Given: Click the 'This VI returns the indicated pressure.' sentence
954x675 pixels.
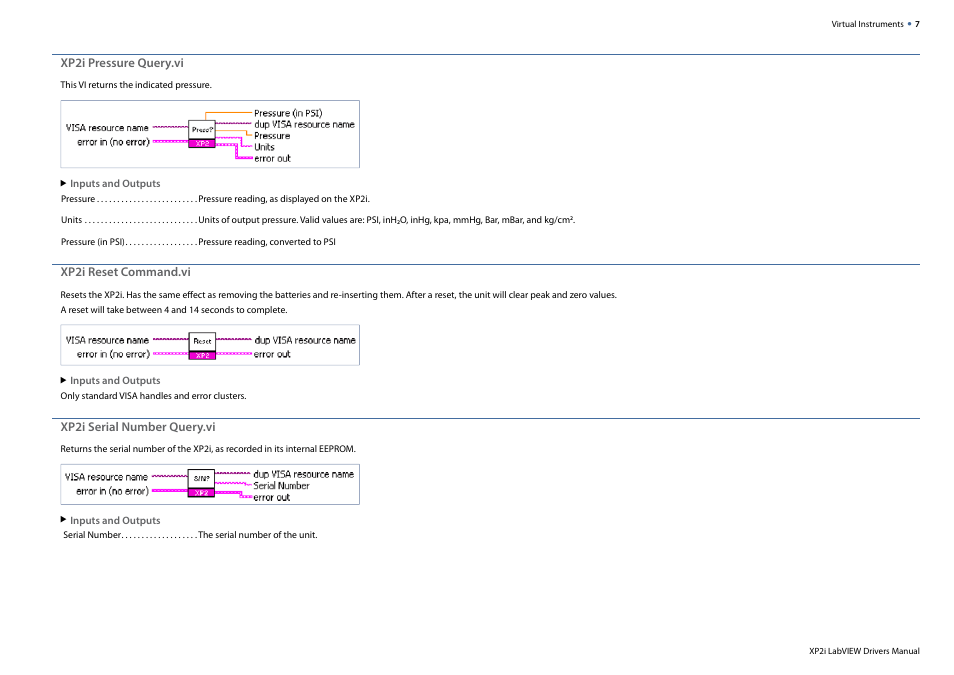Looking at the screenshot, I should (136, 85).
